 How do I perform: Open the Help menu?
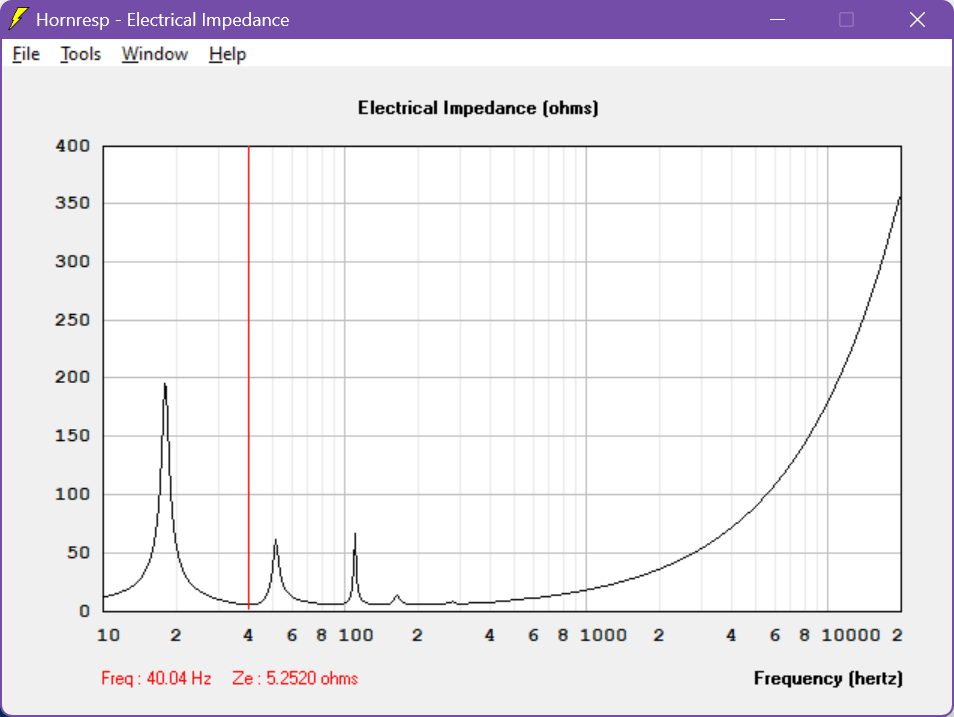pos(228,54)
